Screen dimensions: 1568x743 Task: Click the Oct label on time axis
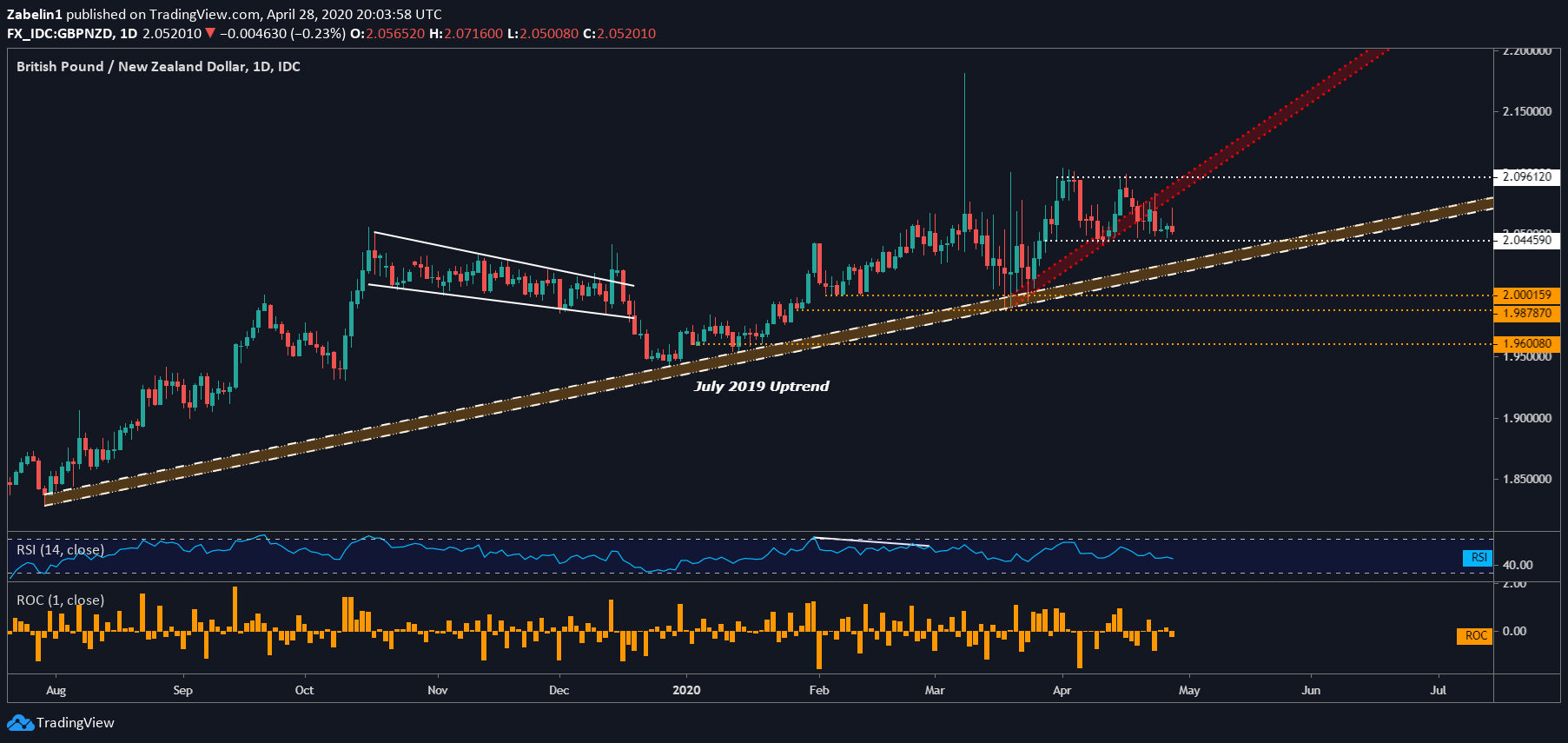[x=304, y=691]
